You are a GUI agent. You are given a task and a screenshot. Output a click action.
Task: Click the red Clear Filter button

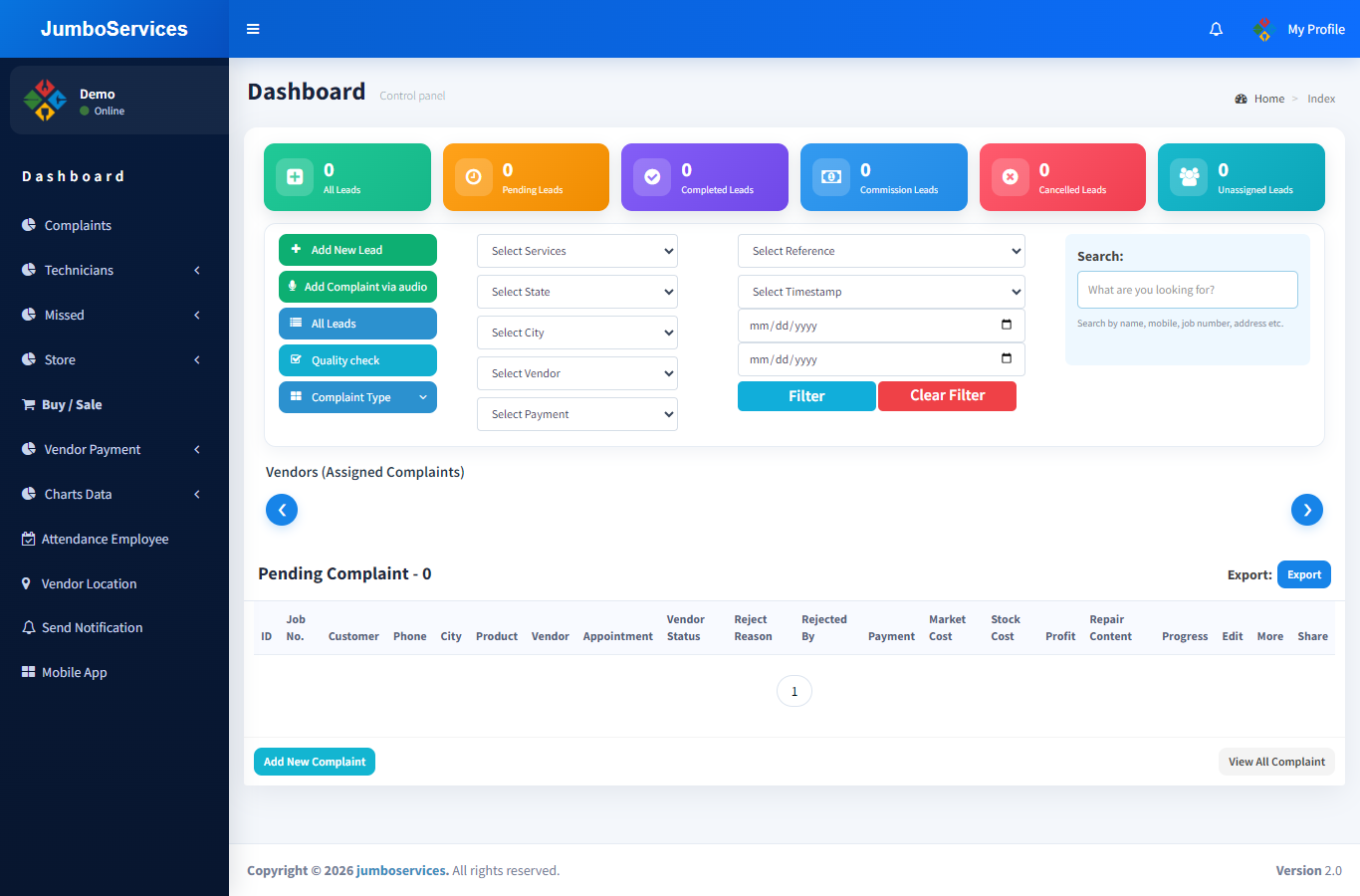pyautogui.click(x=947, y=396)
